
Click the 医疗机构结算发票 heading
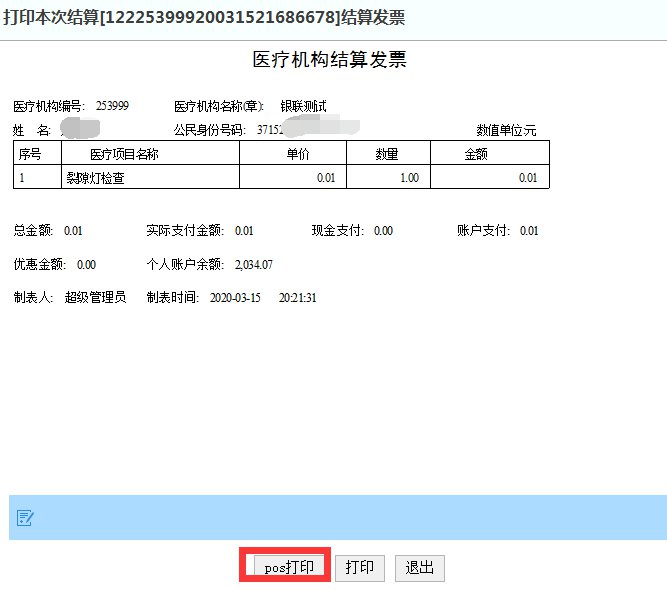click(x=329, y=59)
